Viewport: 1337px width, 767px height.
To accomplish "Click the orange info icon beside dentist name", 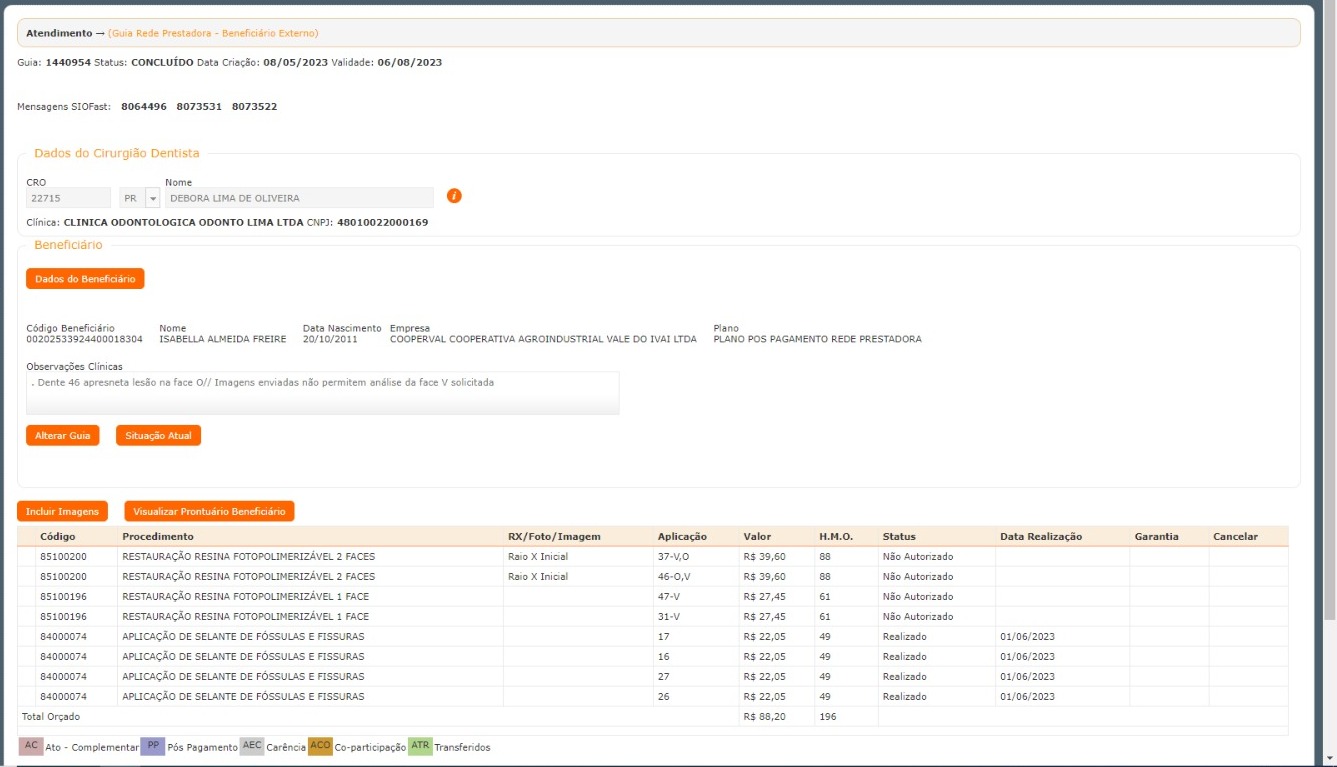I will click(x=454, y=196).
